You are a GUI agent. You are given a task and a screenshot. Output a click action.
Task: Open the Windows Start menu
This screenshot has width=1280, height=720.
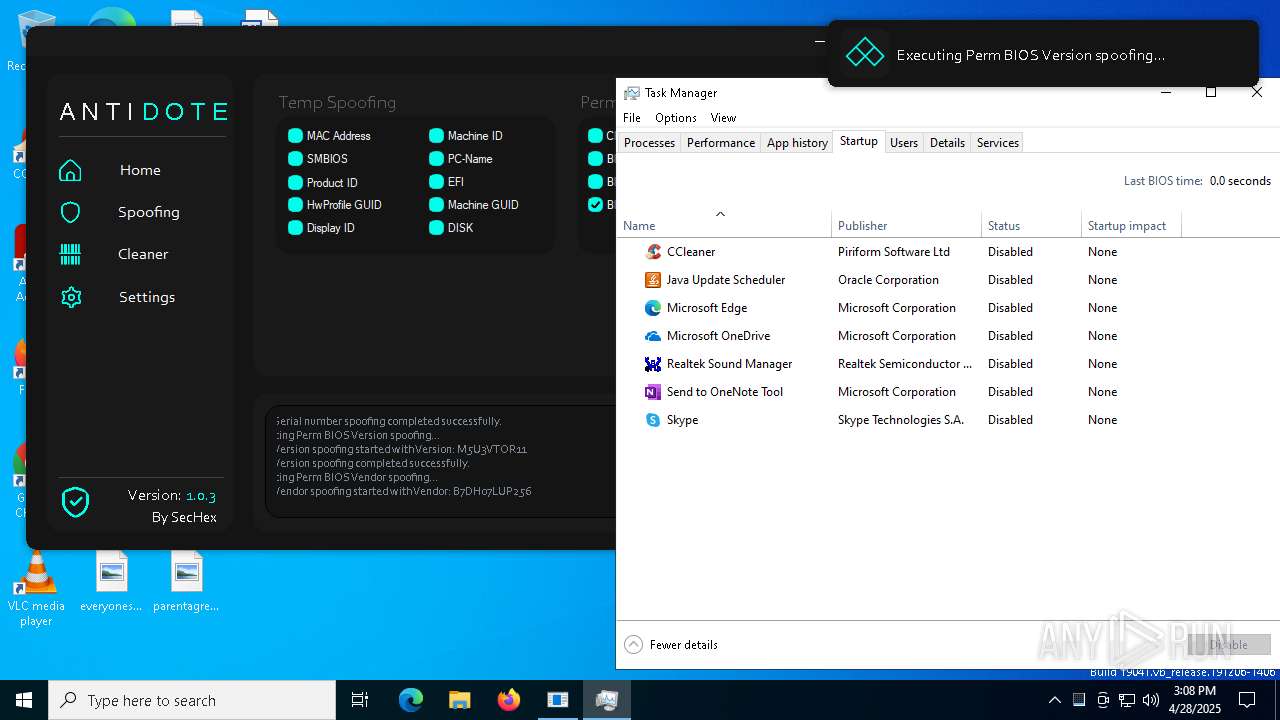[x=24, y=700]
